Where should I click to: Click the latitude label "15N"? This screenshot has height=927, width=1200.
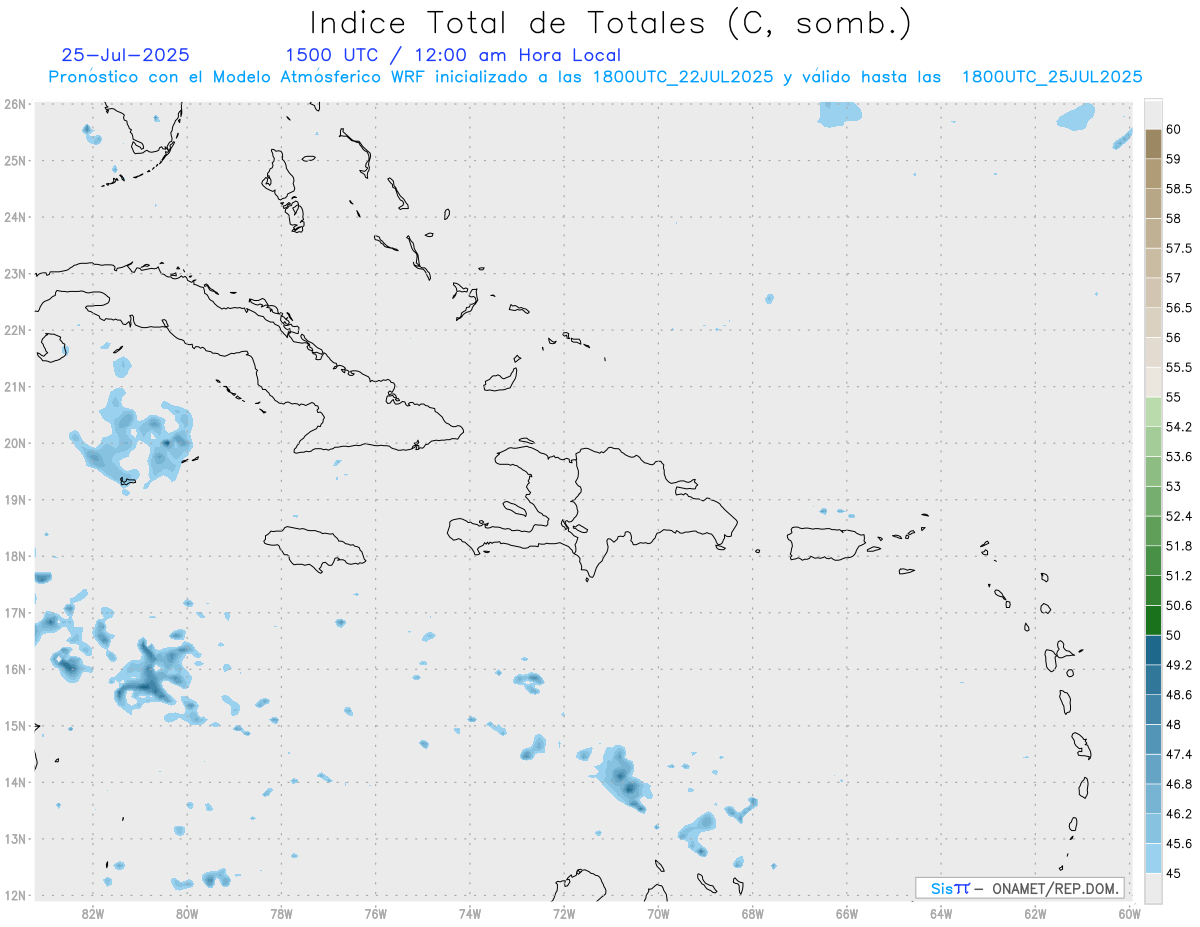14,726
